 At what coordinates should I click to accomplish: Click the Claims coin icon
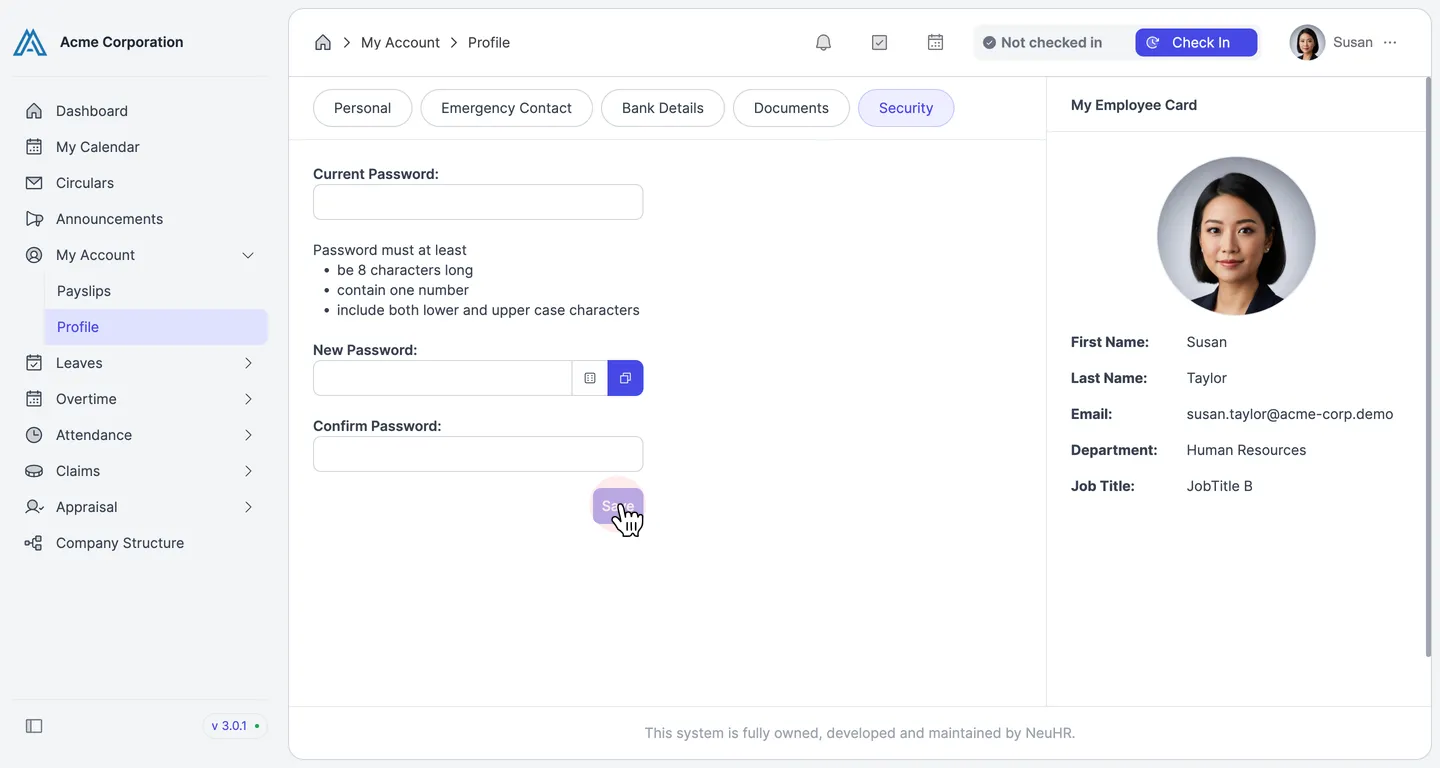(x=34, y=471)
